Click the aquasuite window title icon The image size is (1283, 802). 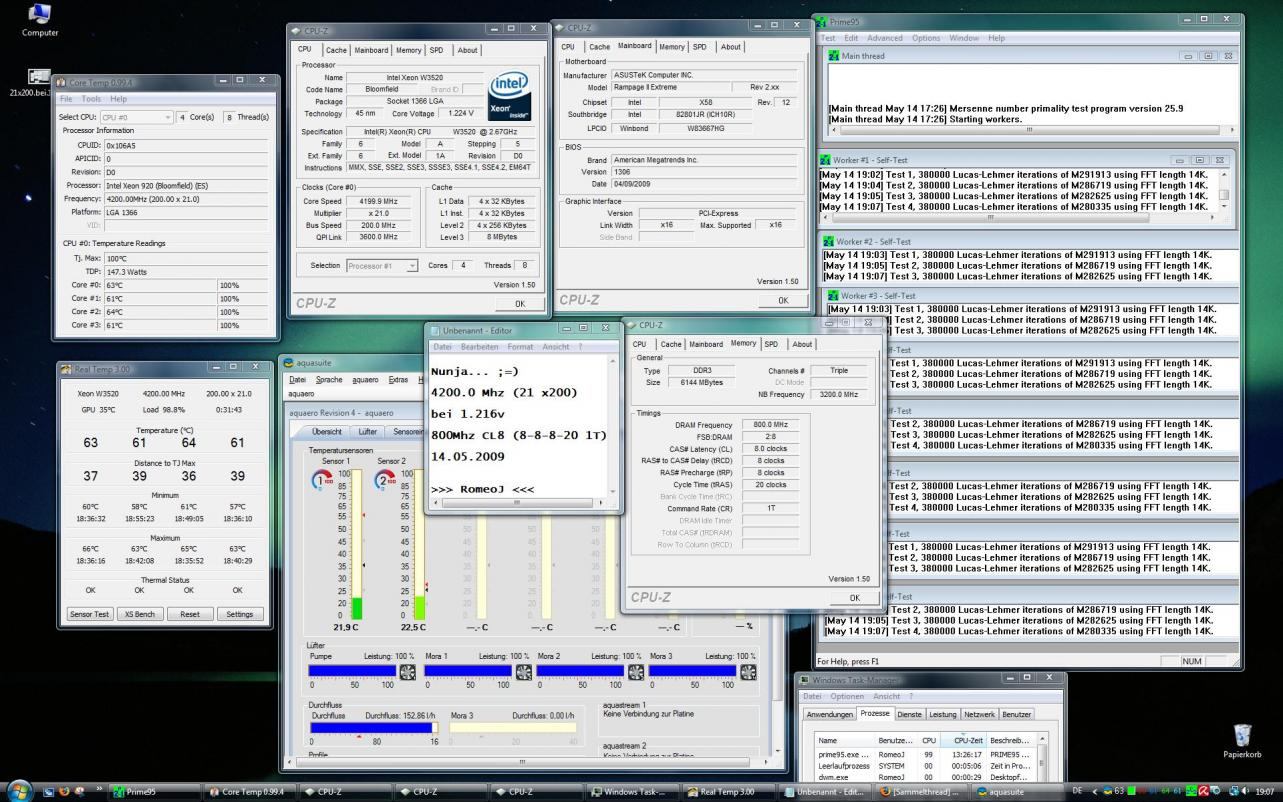point(289,363)
